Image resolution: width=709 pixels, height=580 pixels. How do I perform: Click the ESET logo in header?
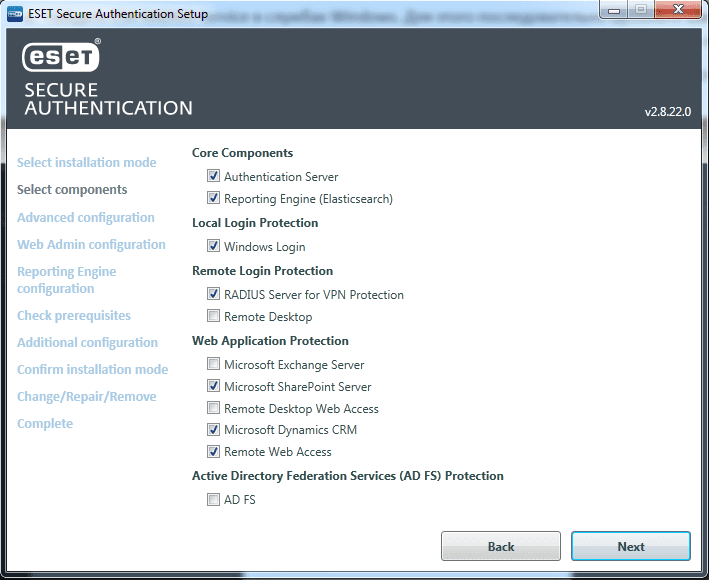tap(61, 56)
